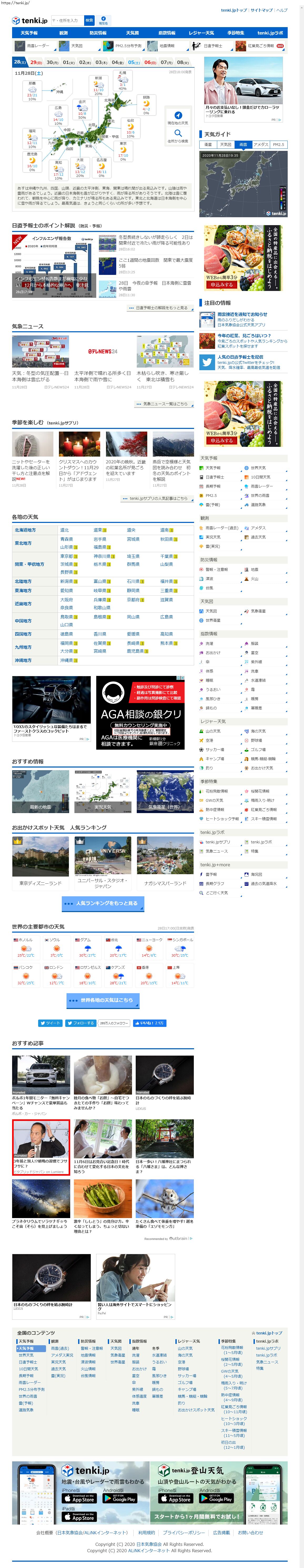
Task: Click the Tokyo Disneyland spot thumbnail
Action: pyautogui.click(x=40, y=856)
